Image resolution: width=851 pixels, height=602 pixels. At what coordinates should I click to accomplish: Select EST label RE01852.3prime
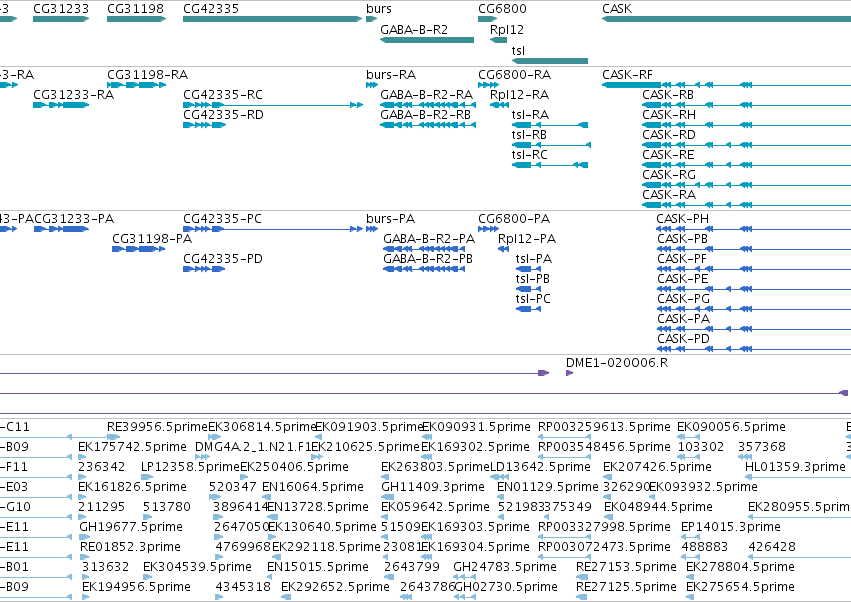pyautogui.click(x=130, y=547)
